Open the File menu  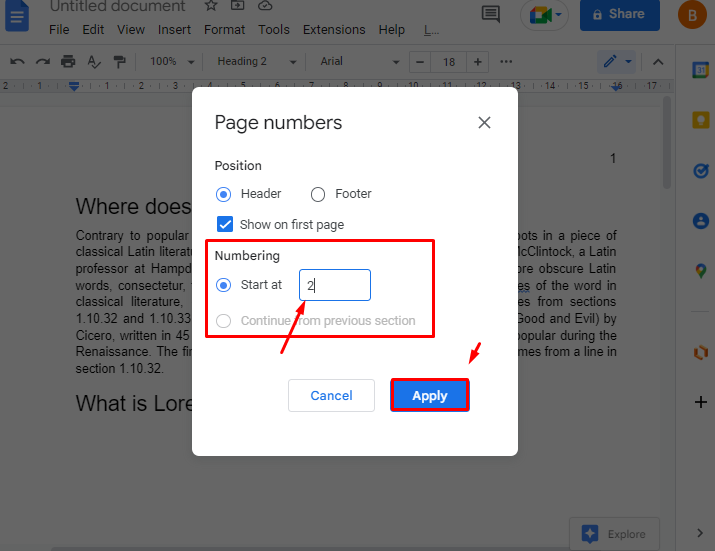pyautogui.click(x=59, y=30)
